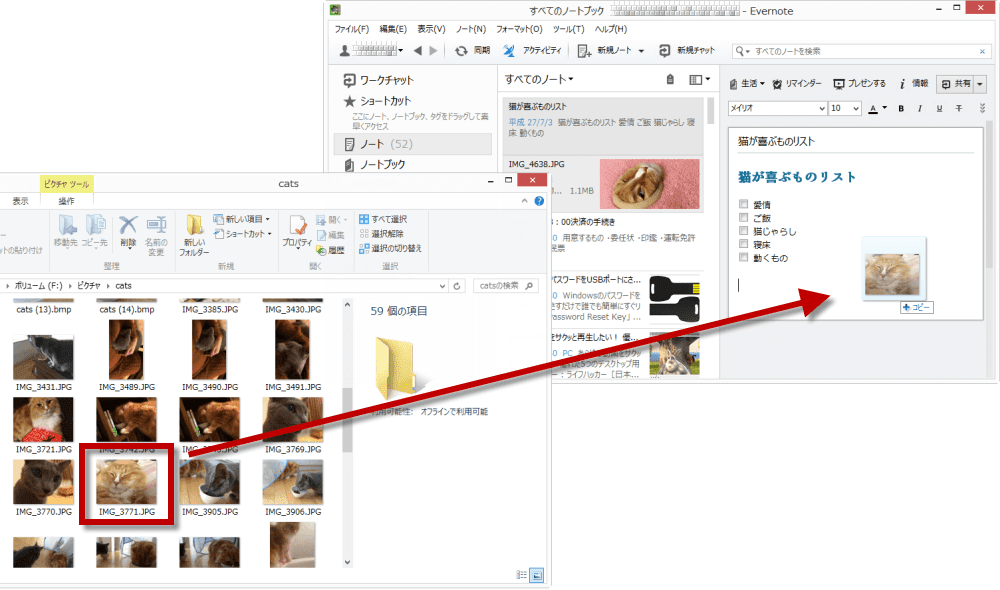
Task: Click the reminder (リマインダー) alarm icon
Action: pyautogui.click(x=777, y=84)
